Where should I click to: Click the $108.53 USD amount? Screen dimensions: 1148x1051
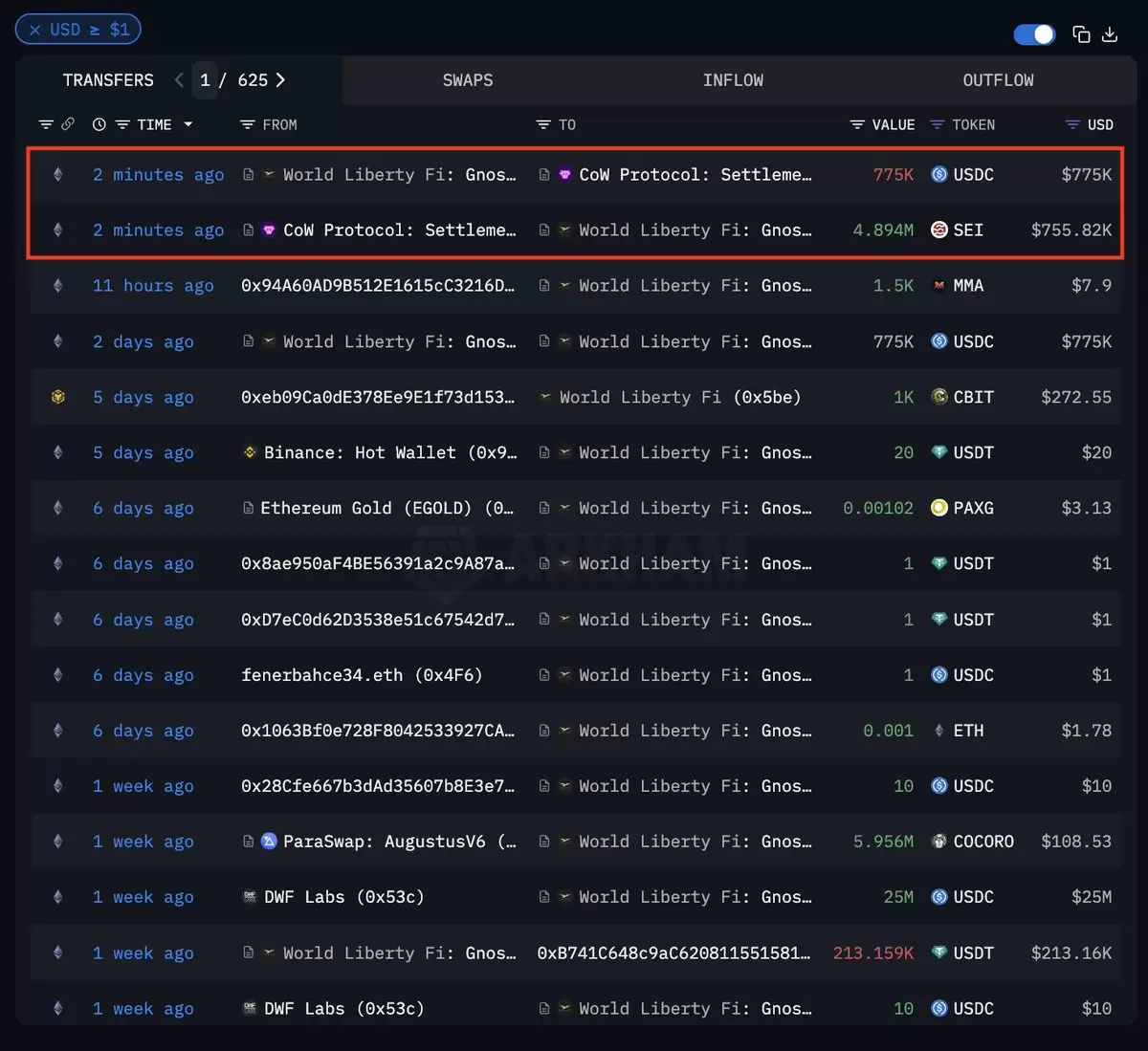click(x=1076, y=842)
